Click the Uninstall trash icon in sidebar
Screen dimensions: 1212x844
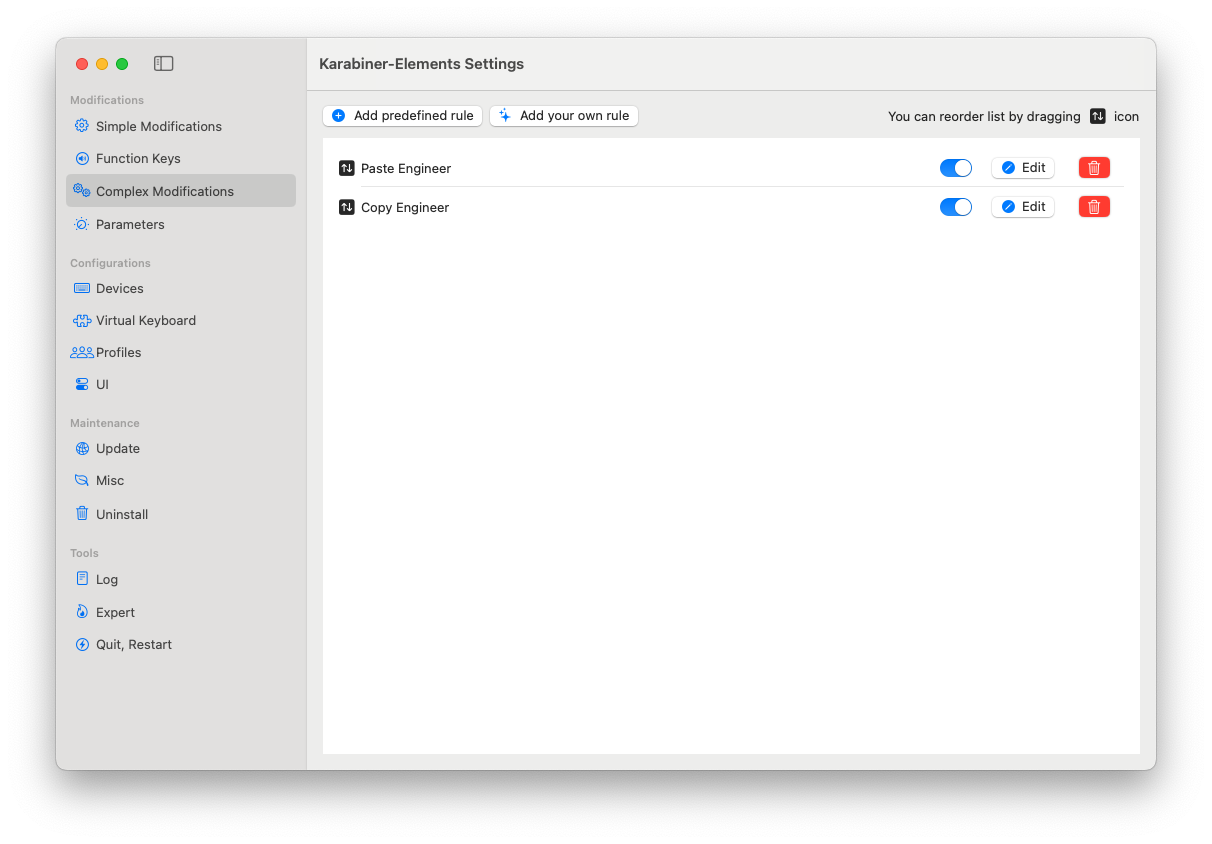point(82,513)
